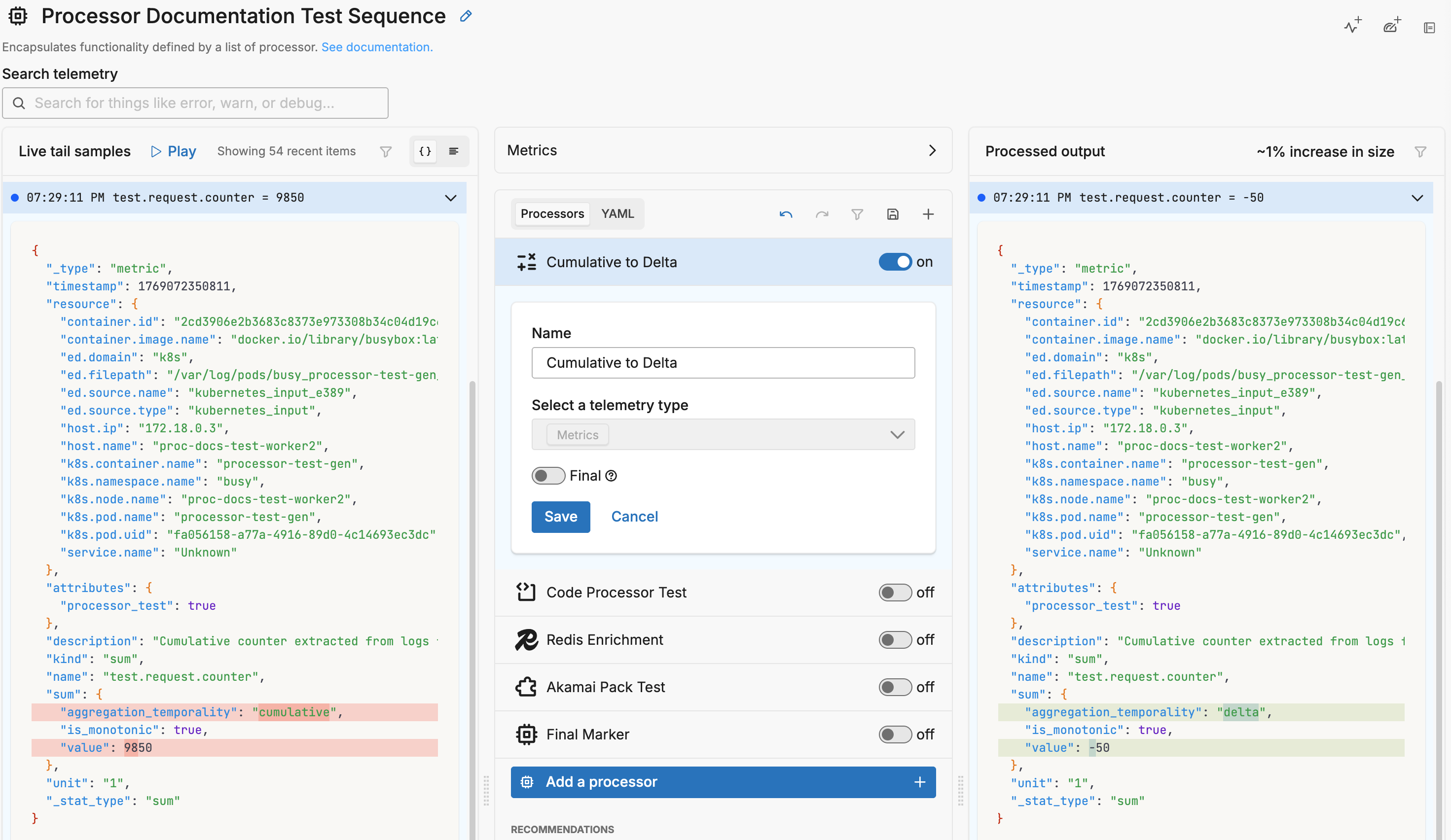Turn off the Cumulative to Delta processor

coord(895,262)
